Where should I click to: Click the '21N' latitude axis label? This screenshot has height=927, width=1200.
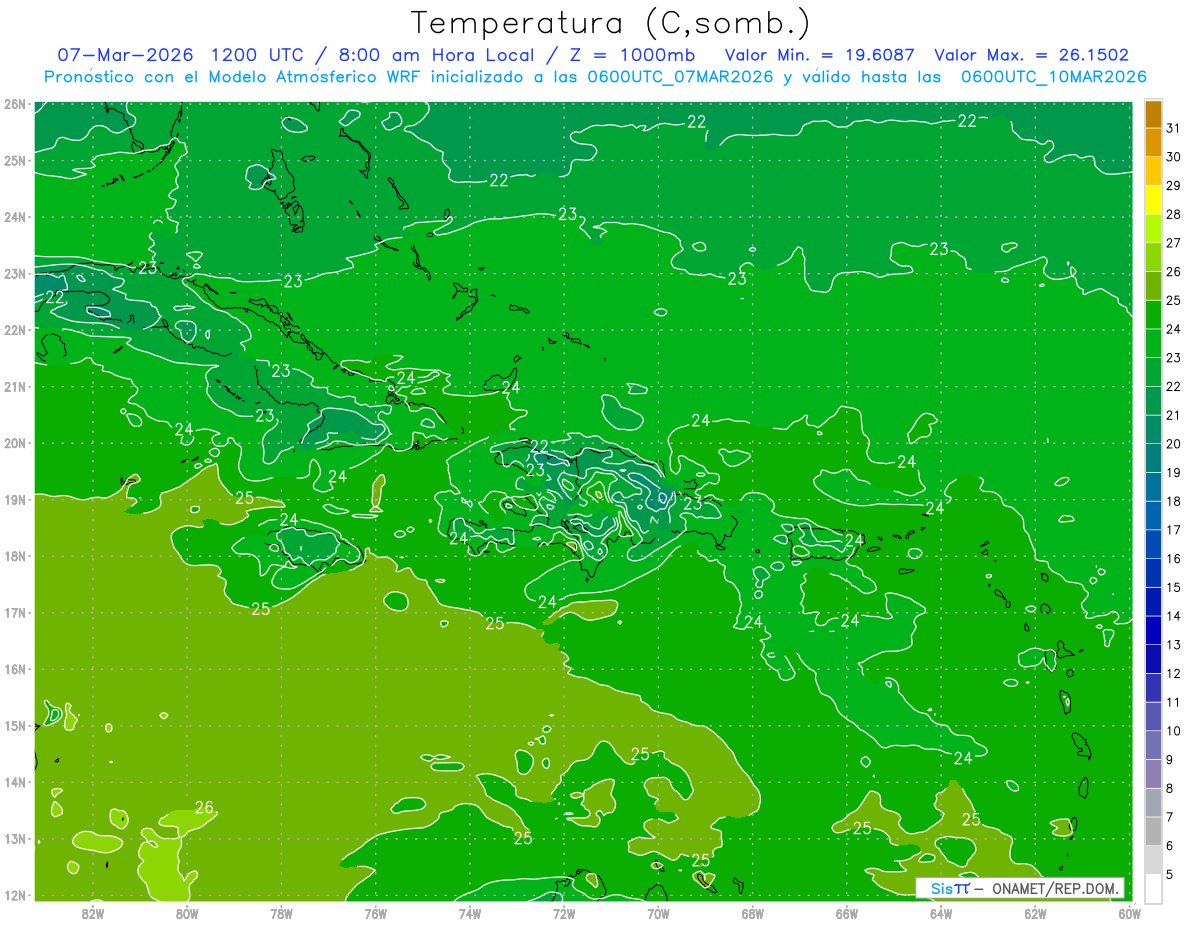[x=14, y=387]
